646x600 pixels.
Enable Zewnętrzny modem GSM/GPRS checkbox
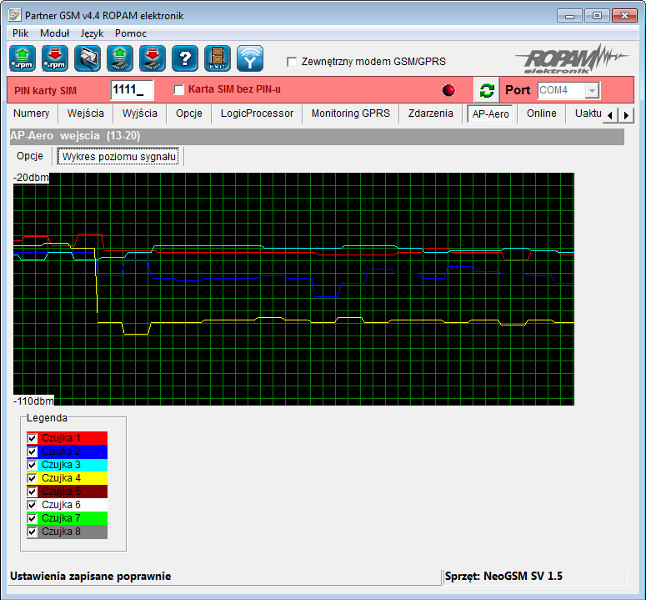pos(293,62)
